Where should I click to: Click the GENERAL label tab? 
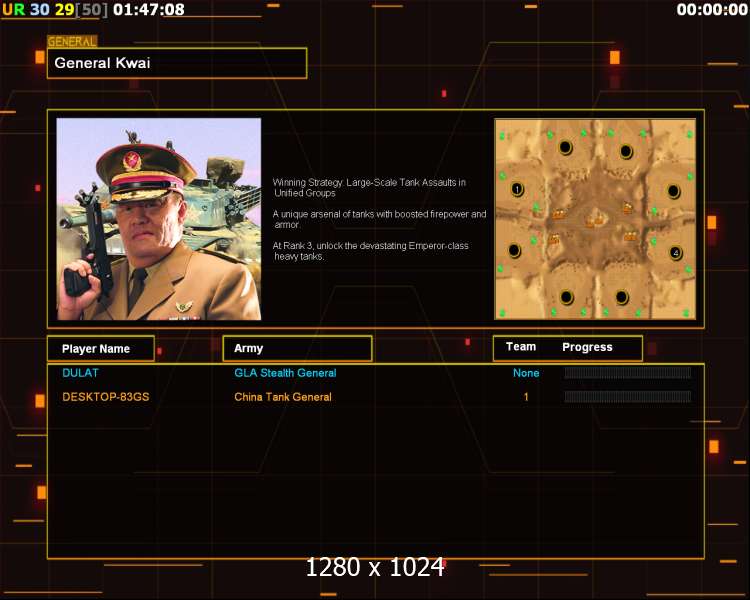(x=72, y=42)
